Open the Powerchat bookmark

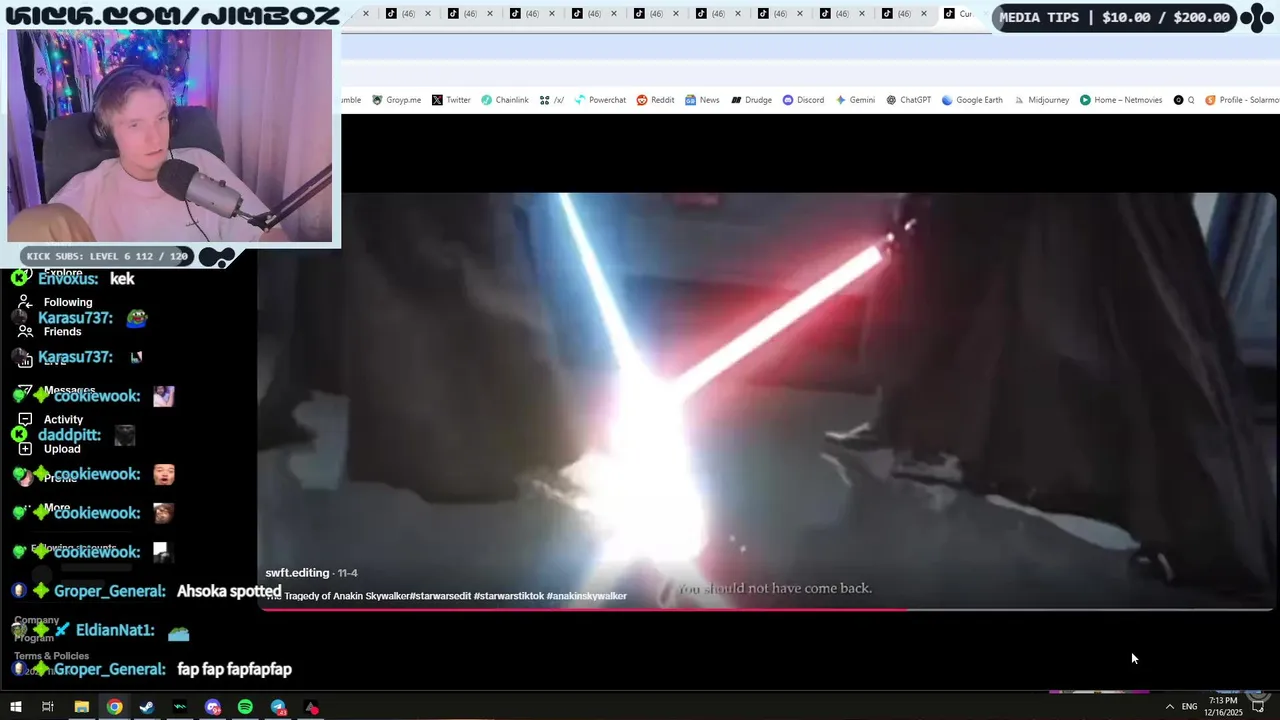click(600, 100)
